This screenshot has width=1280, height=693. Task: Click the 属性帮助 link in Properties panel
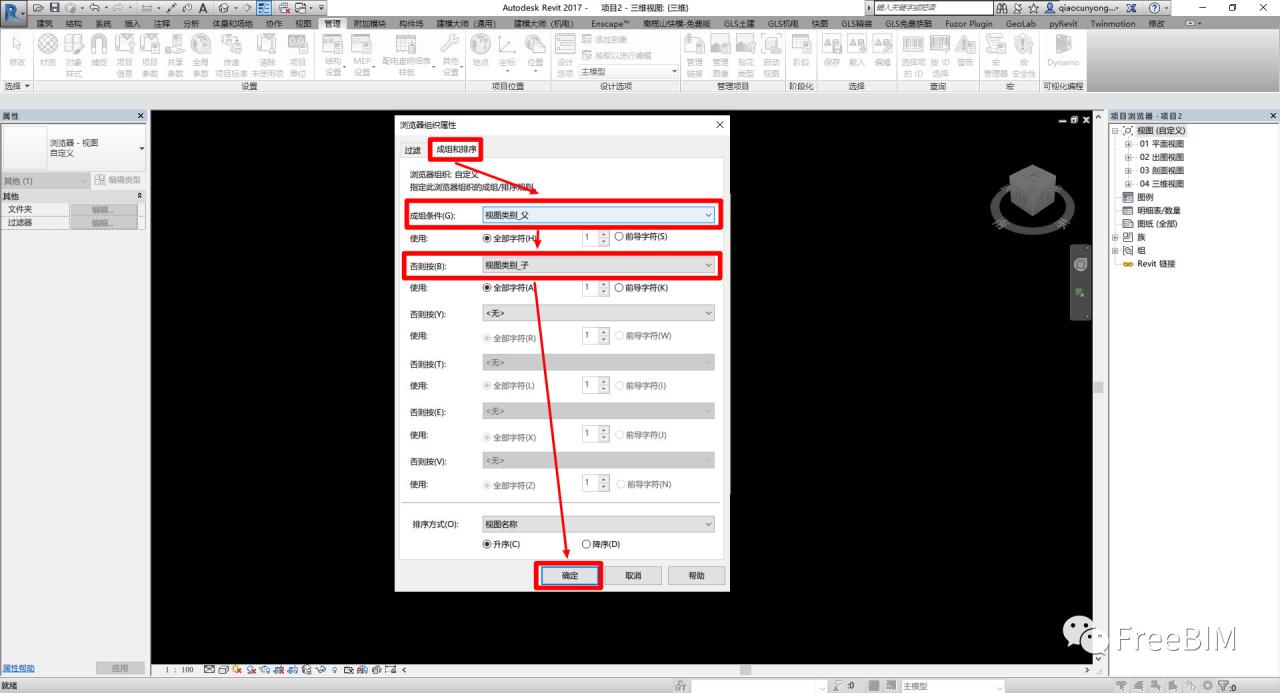coord(18,668)
